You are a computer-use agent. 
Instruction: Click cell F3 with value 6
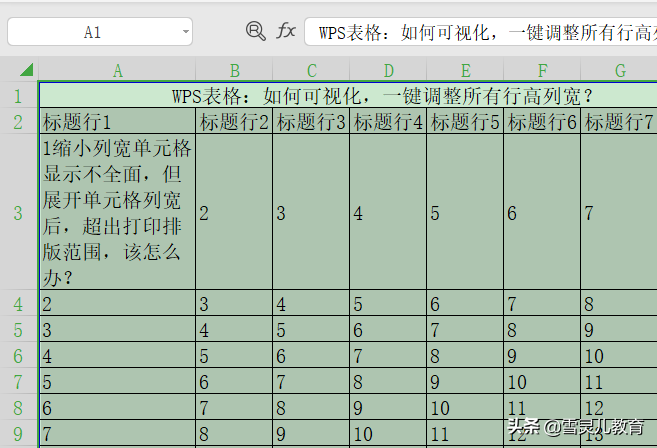click(542, 212)
